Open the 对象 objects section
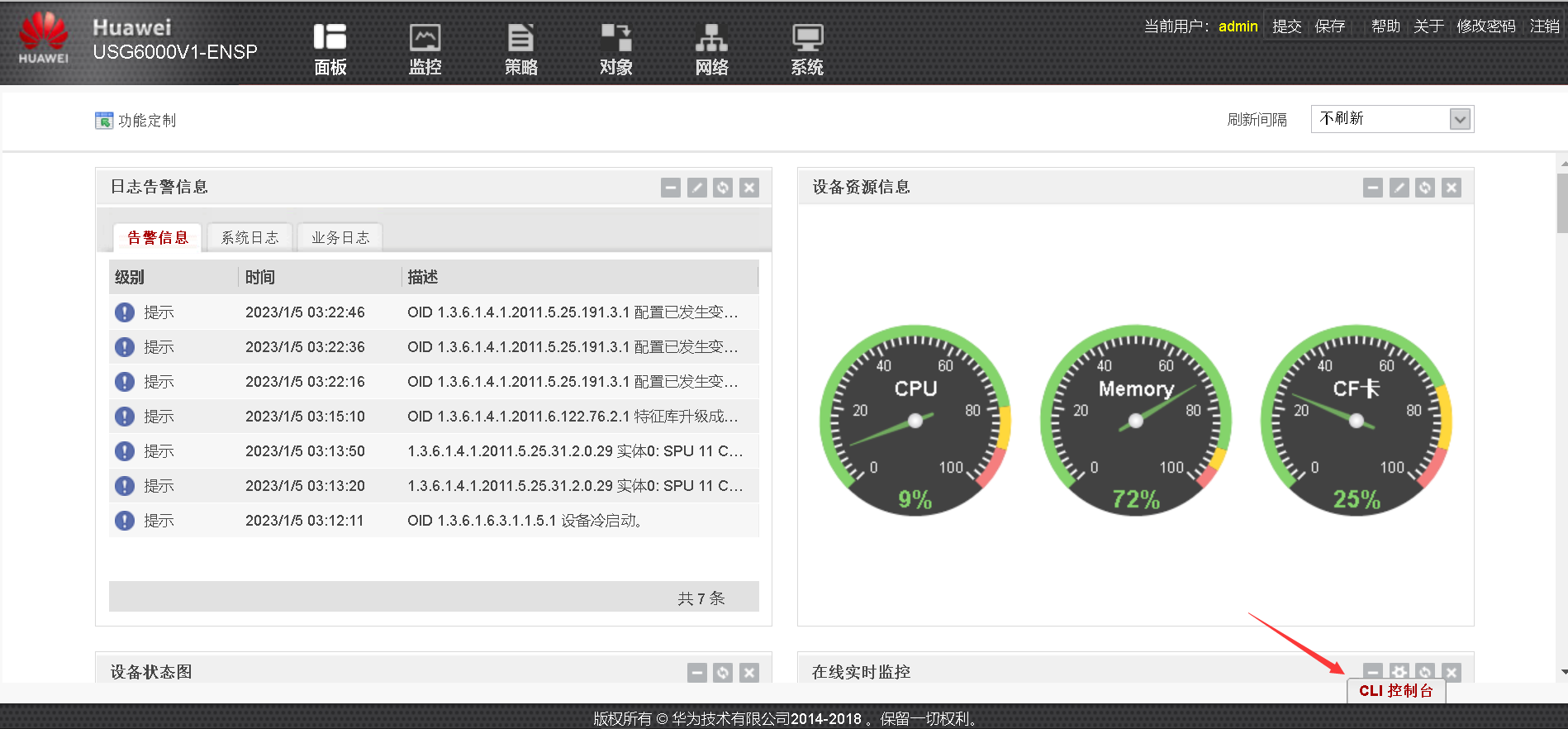This screenshot has width=1568, height=729. pyautogui.click(x=616, y=50)
